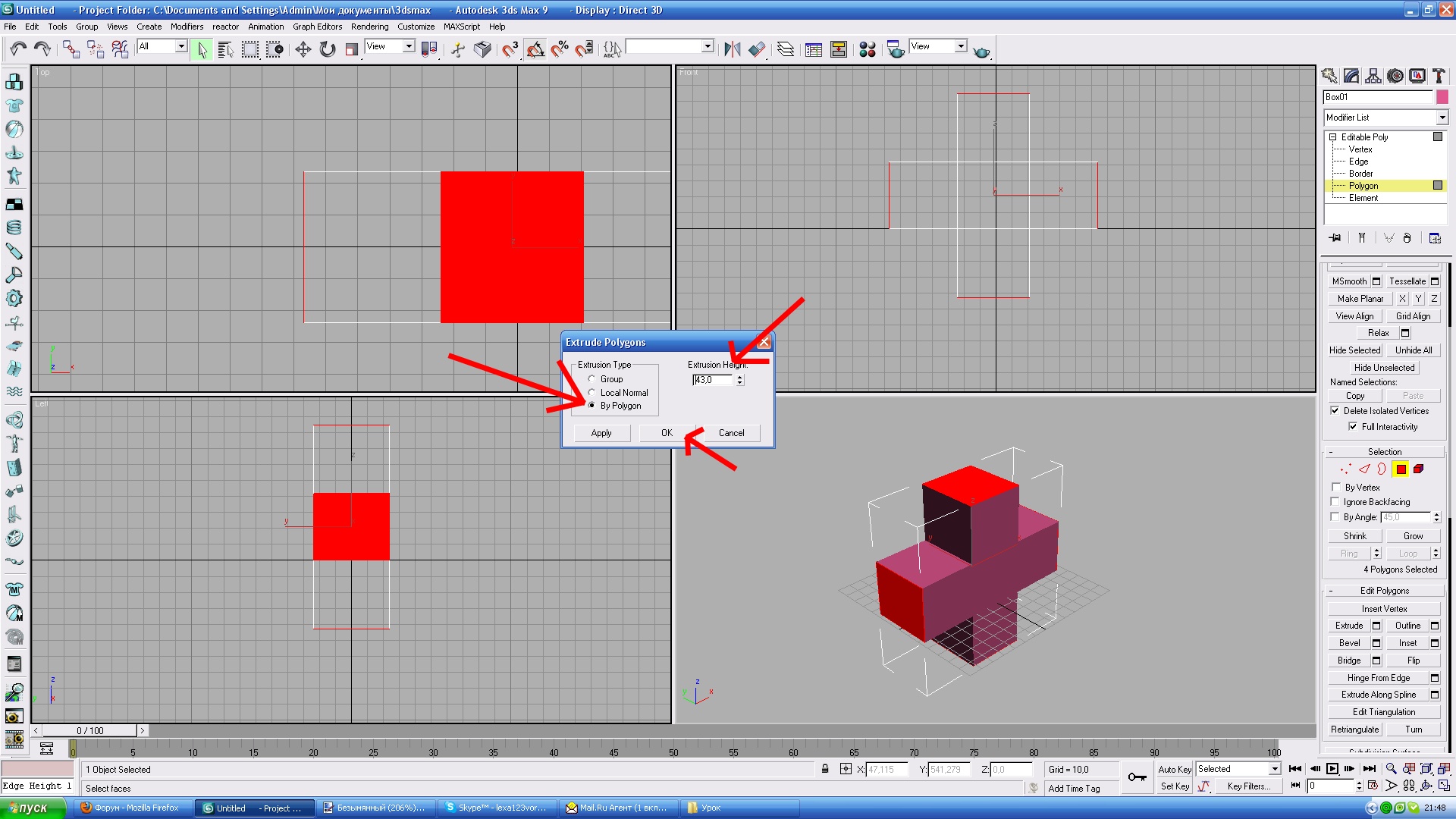Screen dimensions: 1456x819
Task: Choose the Local Normal radio option
Action: tap(592, 393)
